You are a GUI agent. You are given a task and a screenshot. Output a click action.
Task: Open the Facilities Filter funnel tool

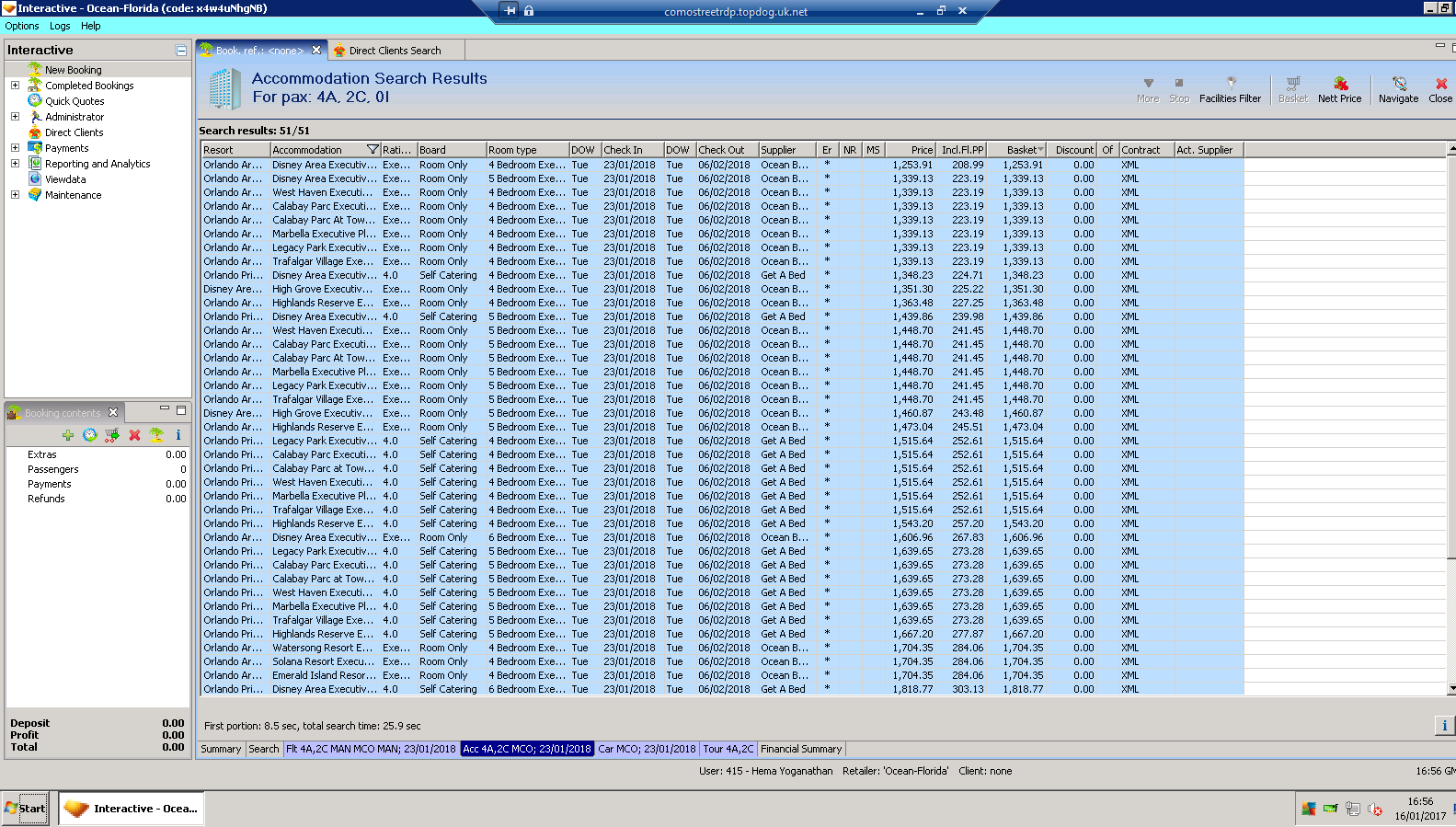pos(1231,83)
